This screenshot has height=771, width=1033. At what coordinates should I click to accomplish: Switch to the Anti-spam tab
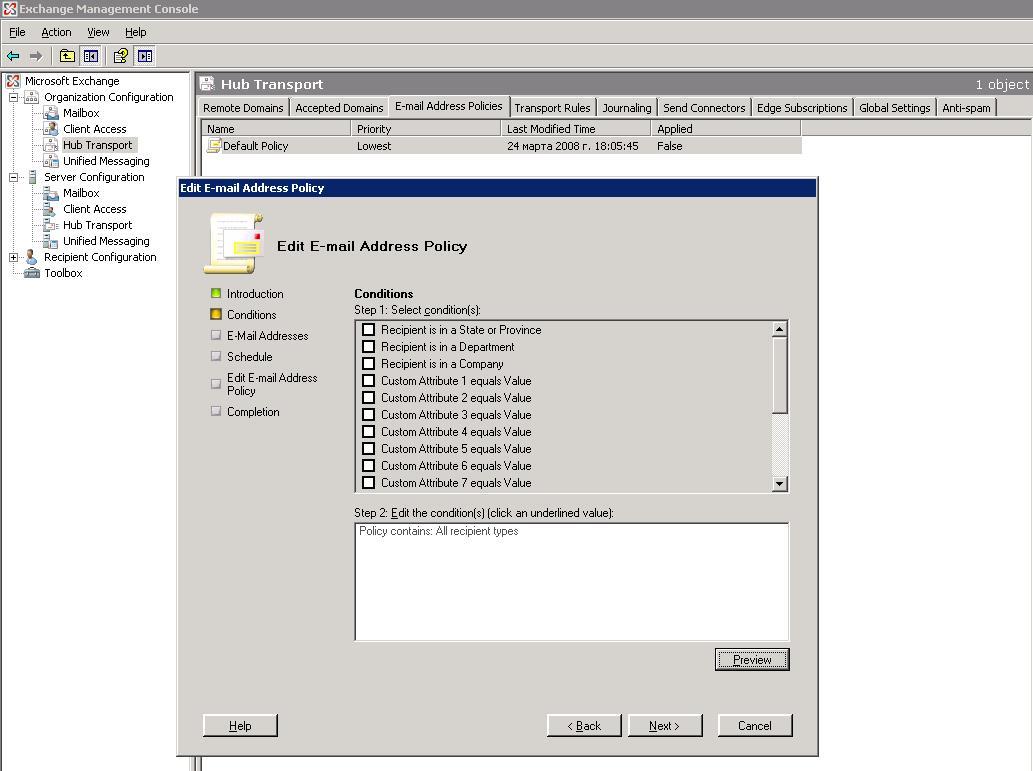click(966, 108)
